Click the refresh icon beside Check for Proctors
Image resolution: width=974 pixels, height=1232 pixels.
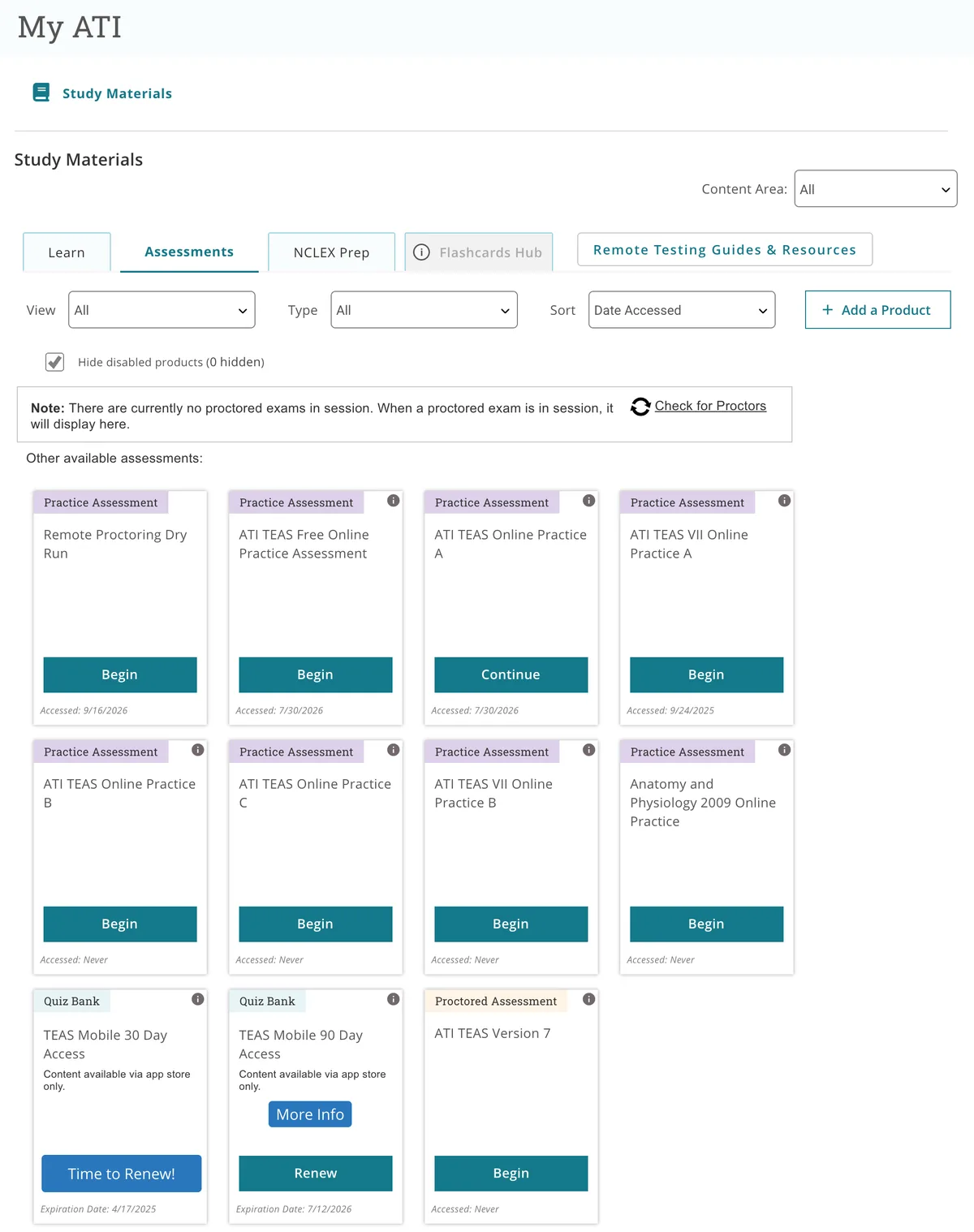click(x=640, y=407)
